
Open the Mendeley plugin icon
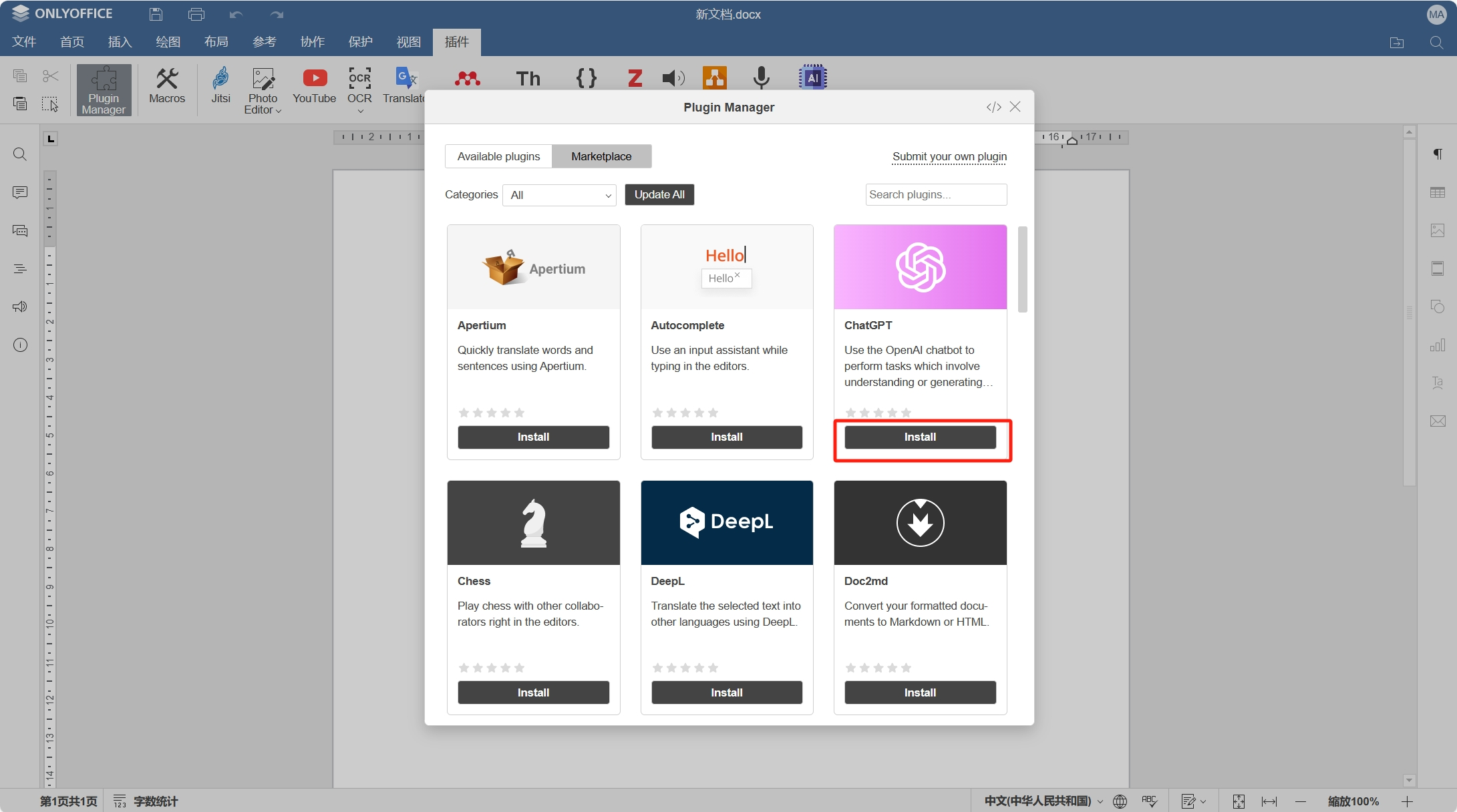(467, 78)
